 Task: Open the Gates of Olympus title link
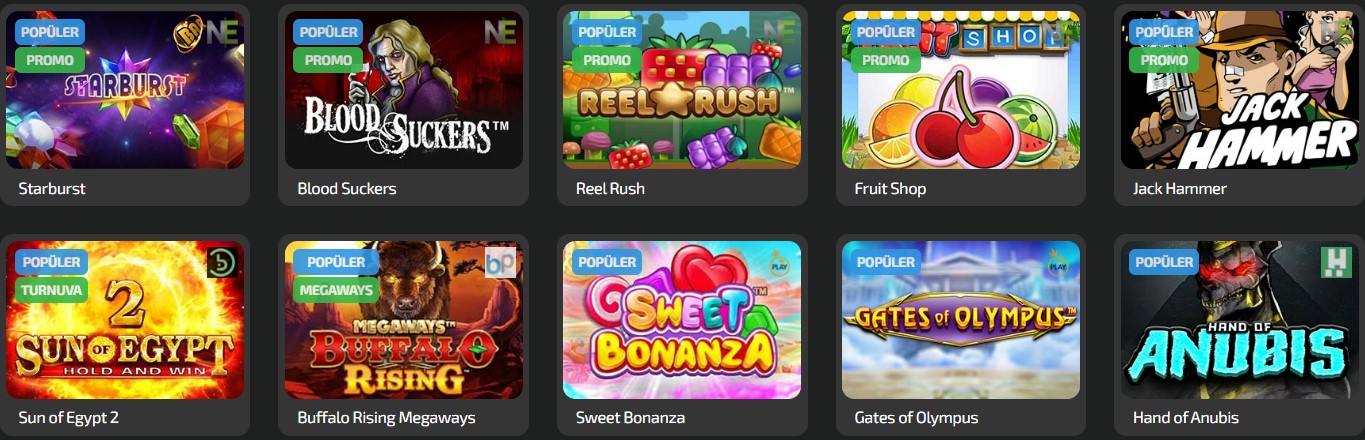916,418
